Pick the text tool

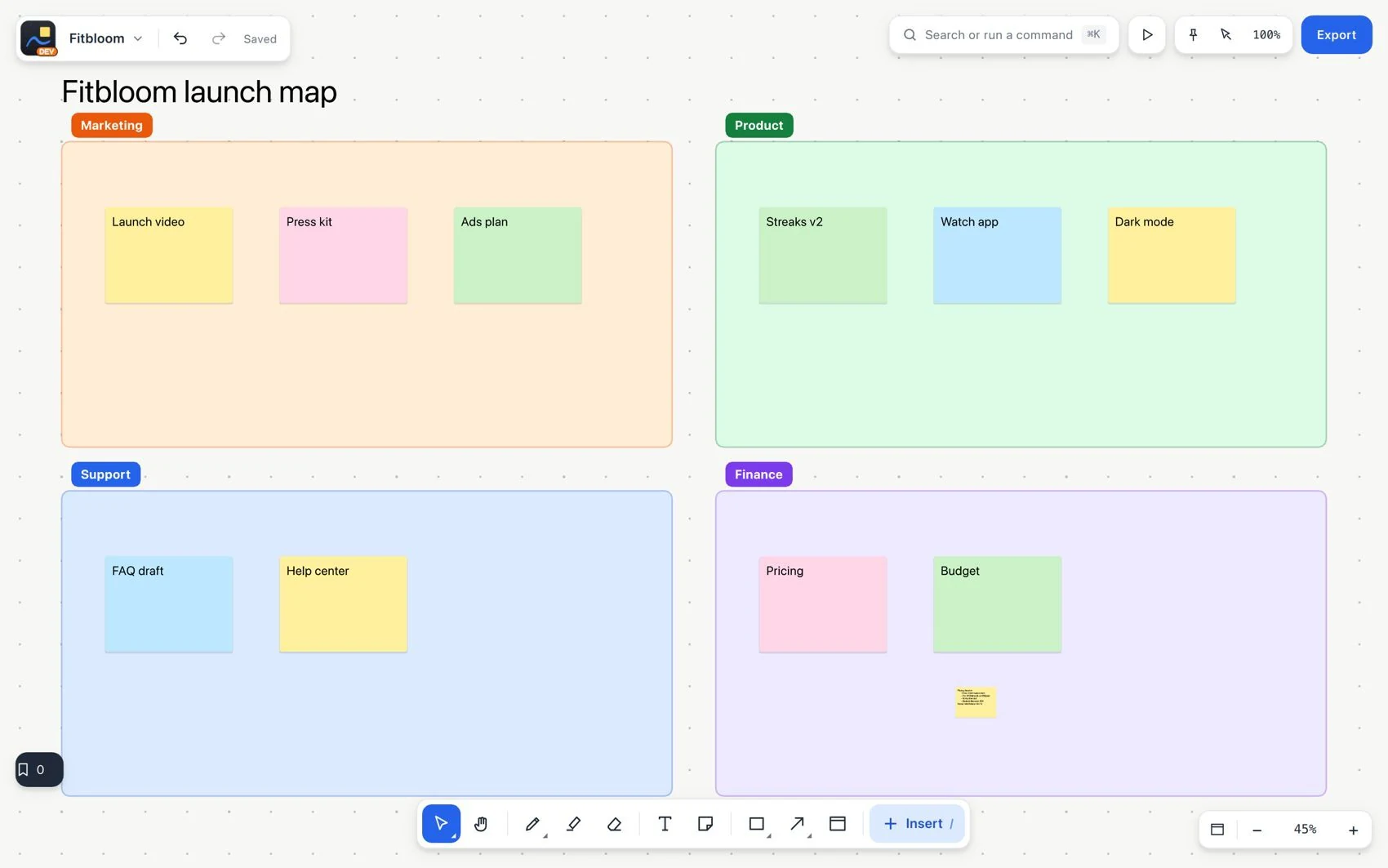(665, 823)
